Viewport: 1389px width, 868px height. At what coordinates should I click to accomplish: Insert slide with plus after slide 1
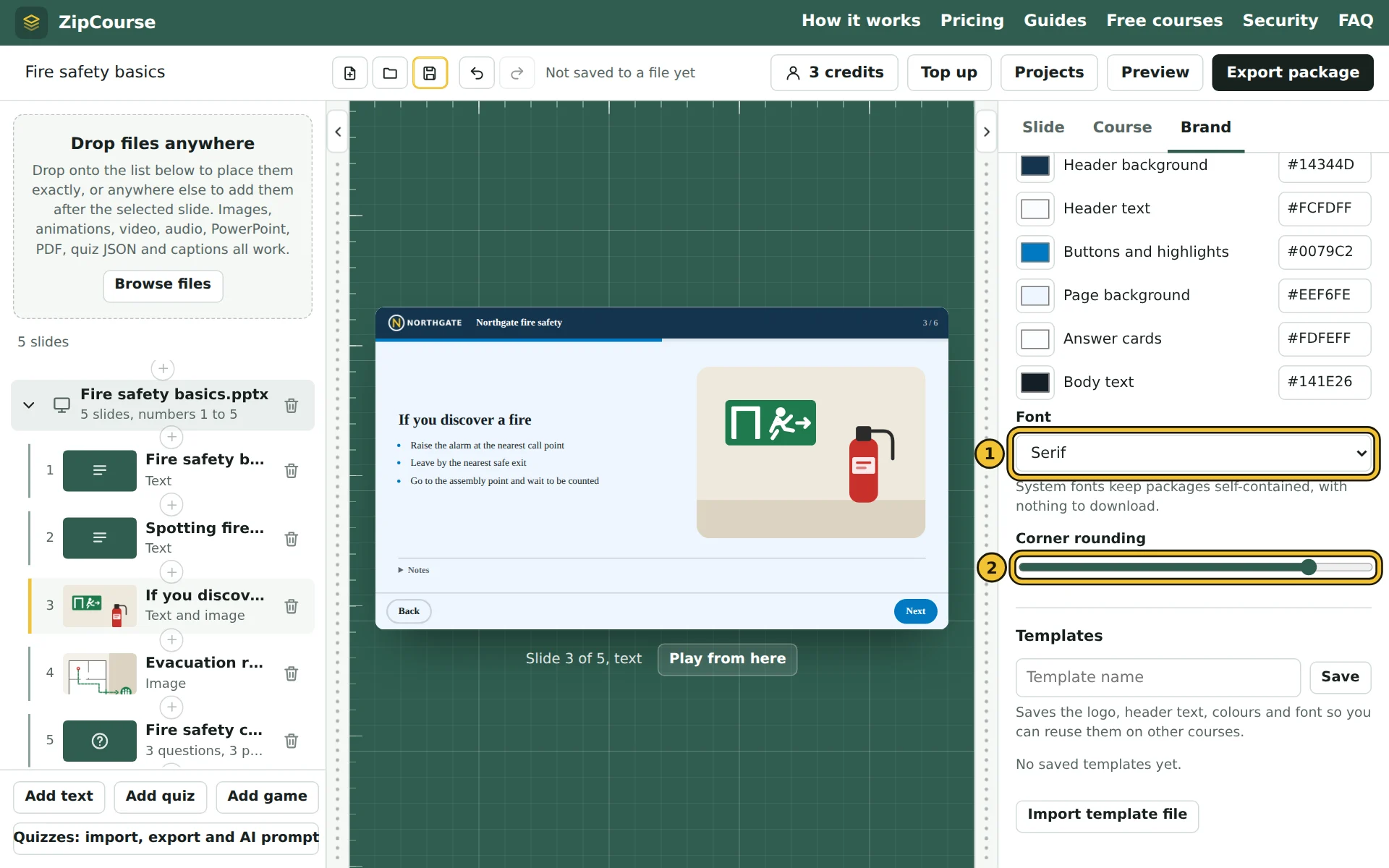[171, 504]
